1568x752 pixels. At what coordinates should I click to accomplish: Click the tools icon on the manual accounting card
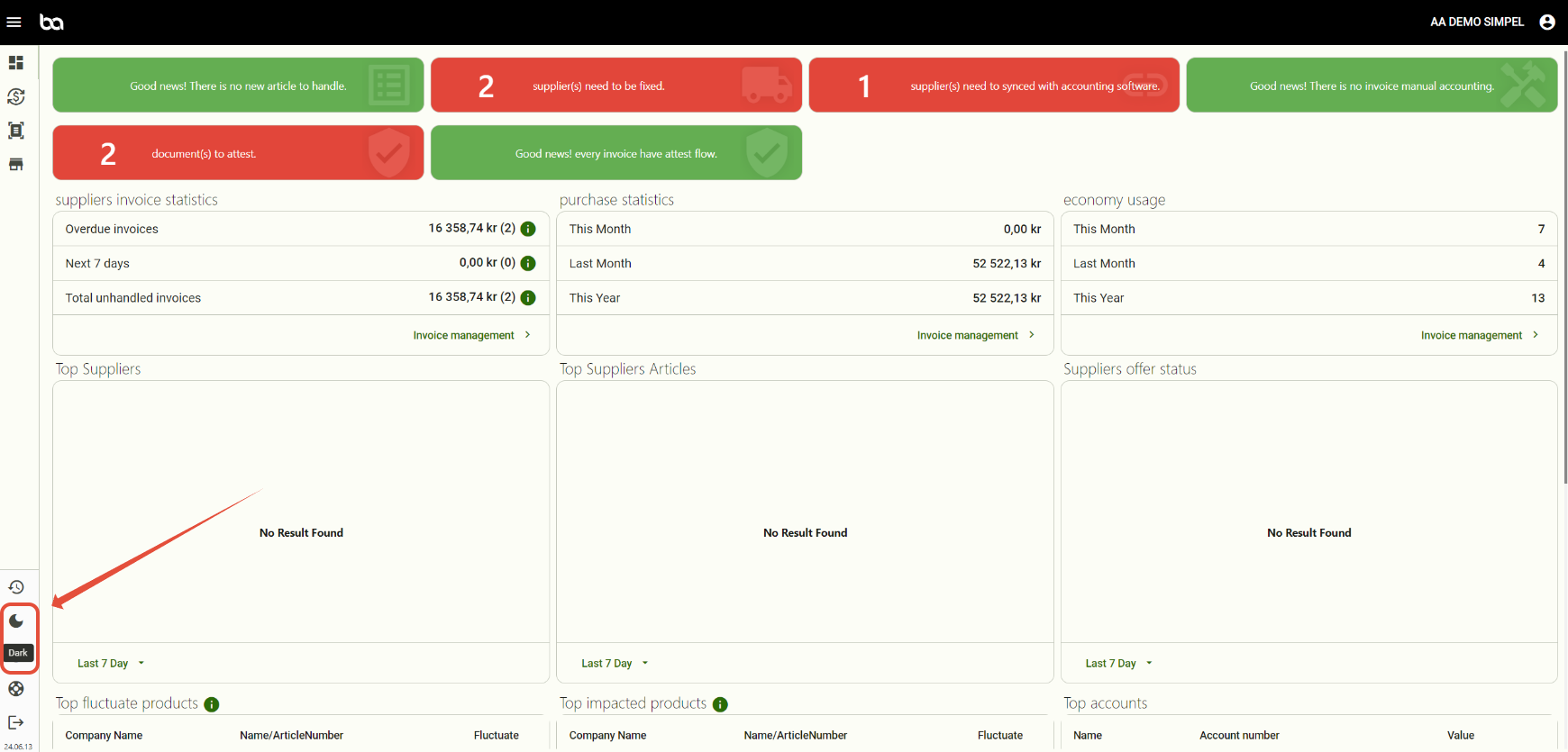pos(1523,85)
